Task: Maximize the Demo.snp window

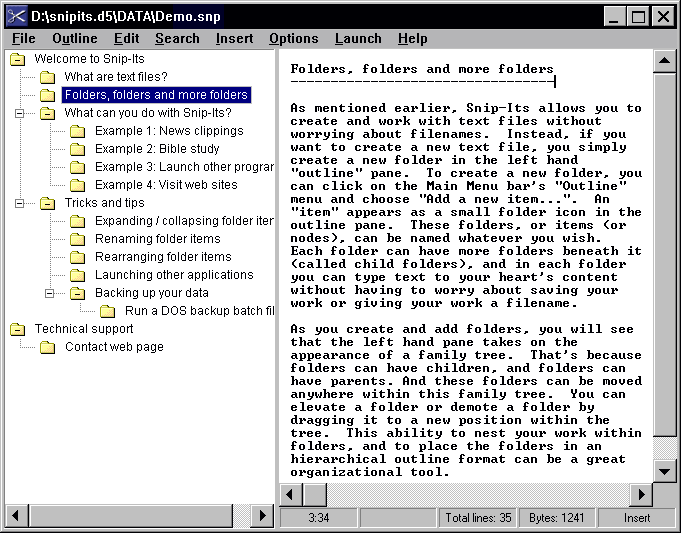Action: (x=638, y=17)
